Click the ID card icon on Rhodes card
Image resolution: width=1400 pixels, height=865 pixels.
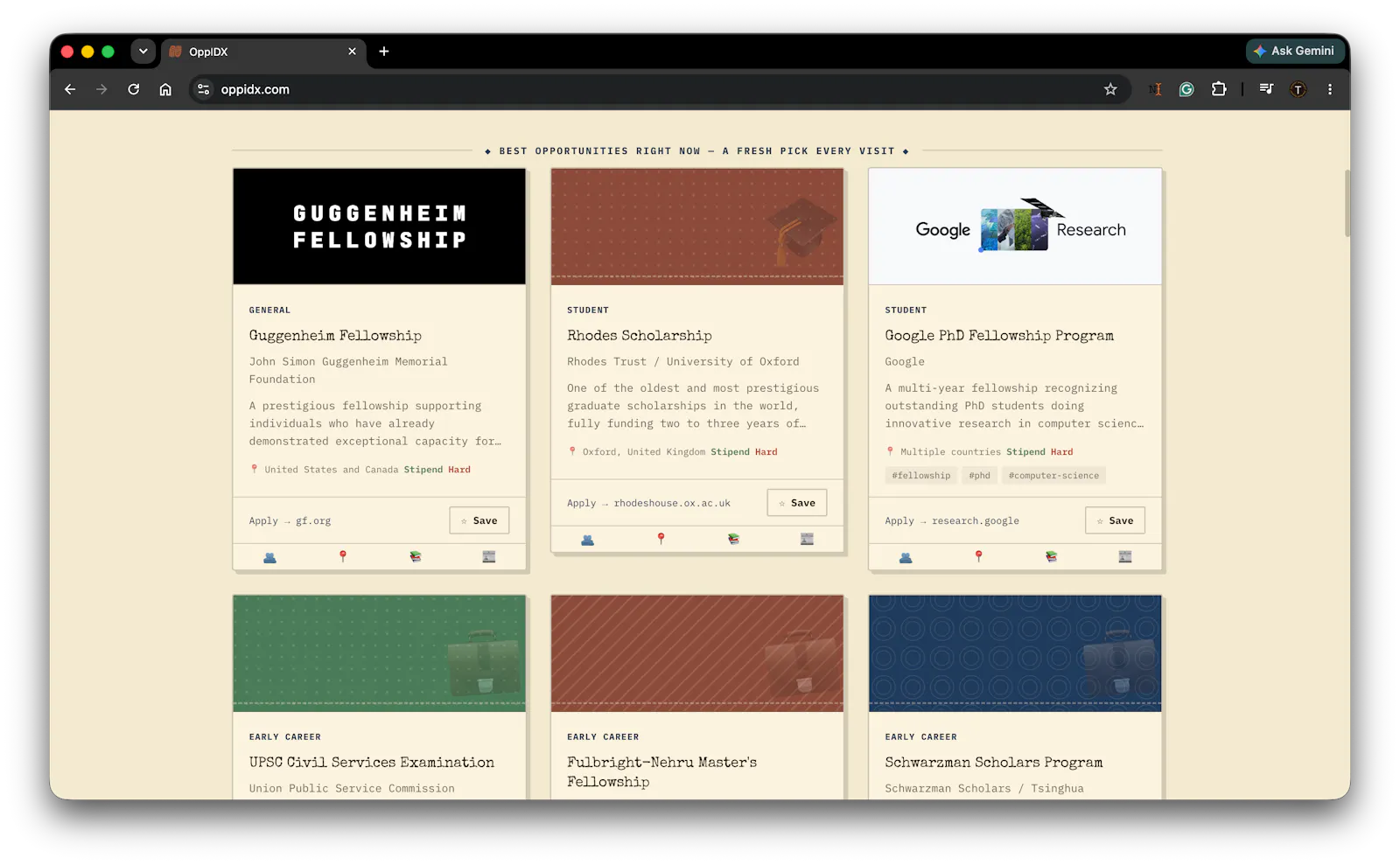[x=807, y=540]
